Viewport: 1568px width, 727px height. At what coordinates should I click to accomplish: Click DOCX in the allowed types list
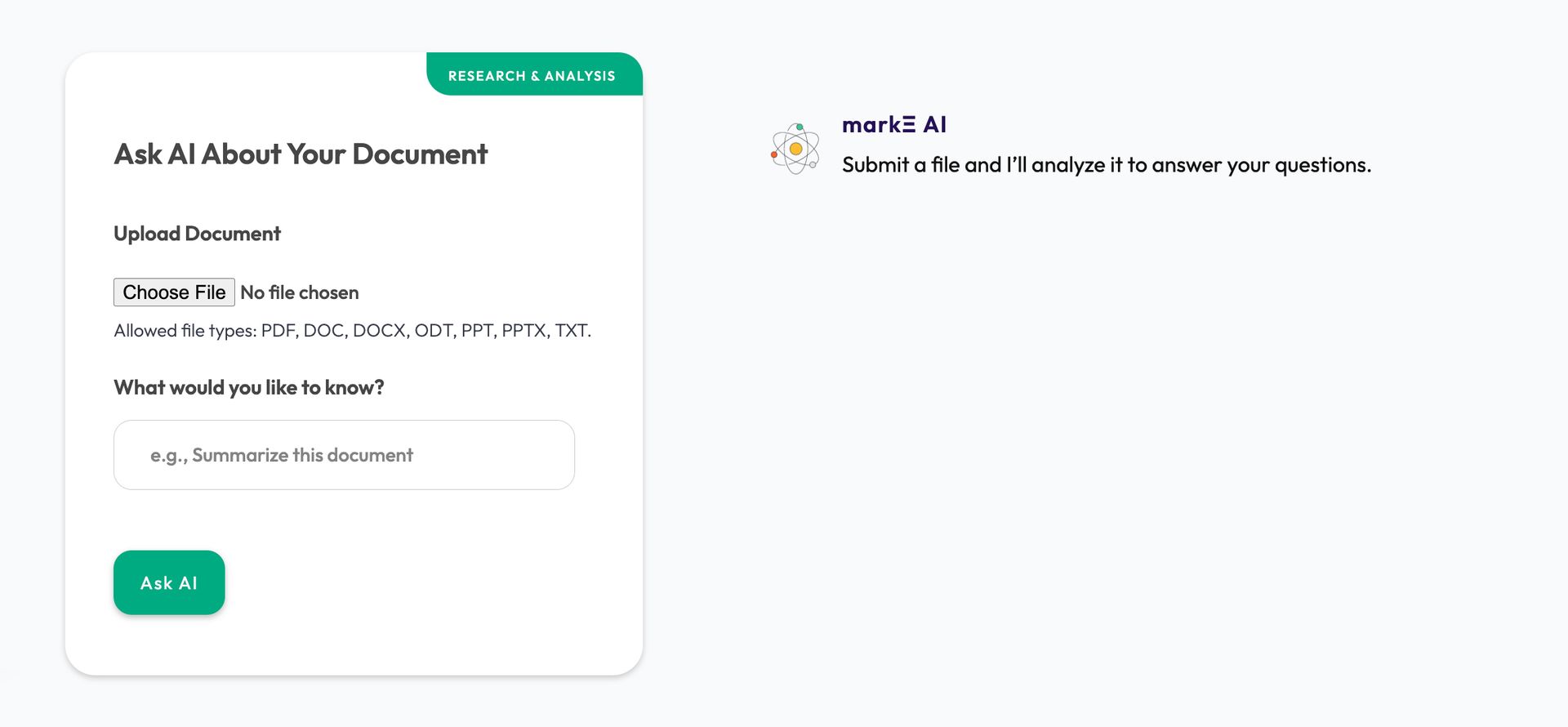pos(379,331)
